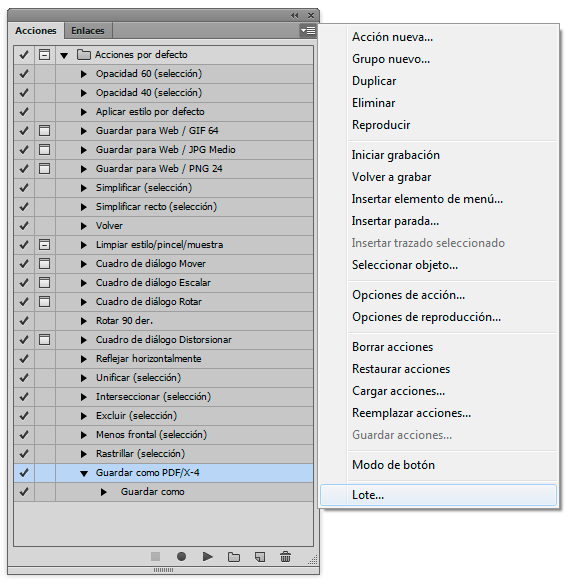Expand the Rastrillar (selección) action
Screen dimensions: 570x588
(x=84, y=454)
